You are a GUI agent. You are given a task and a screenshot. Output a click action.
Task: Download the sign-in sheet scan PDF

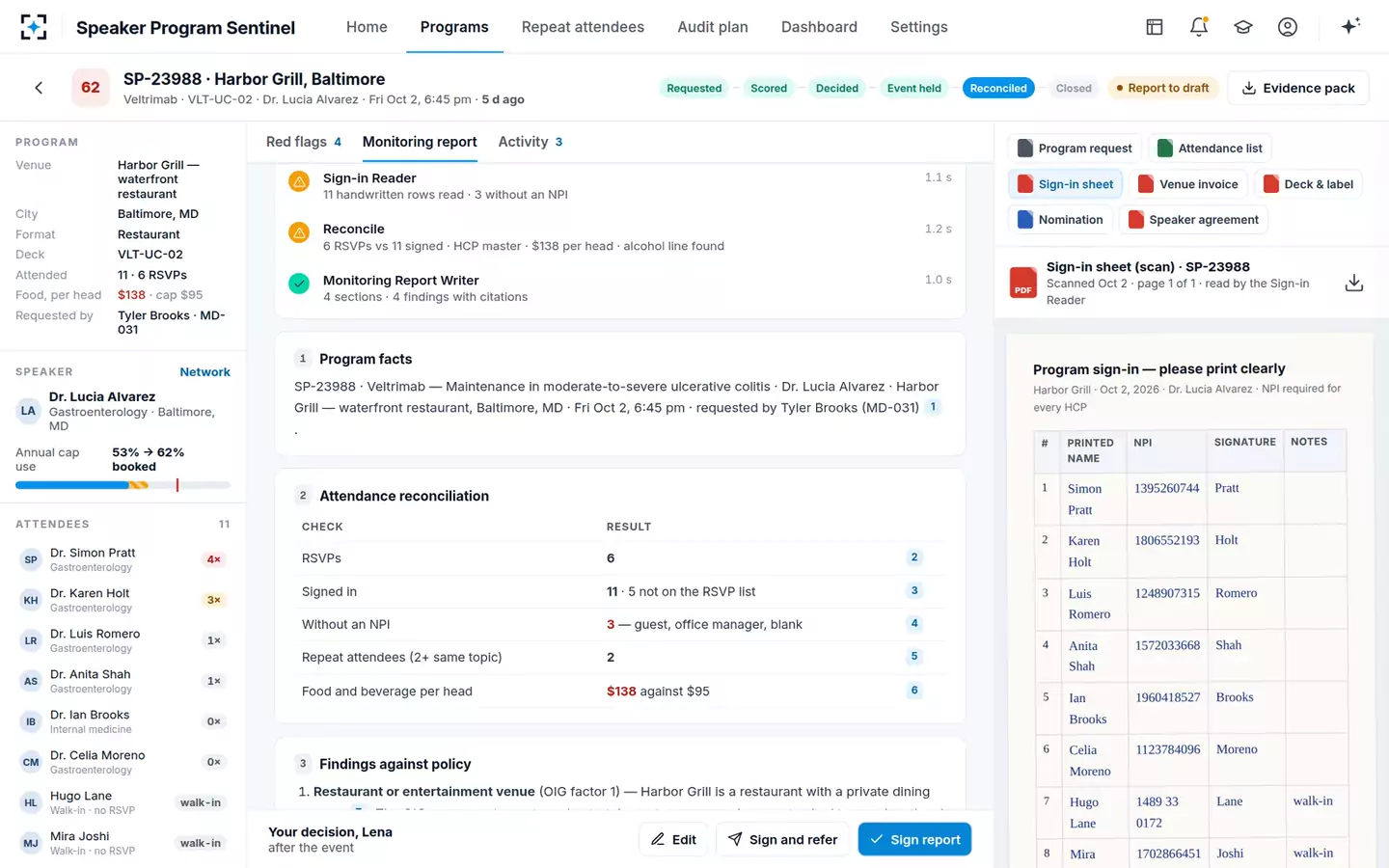click(1354, 283)
